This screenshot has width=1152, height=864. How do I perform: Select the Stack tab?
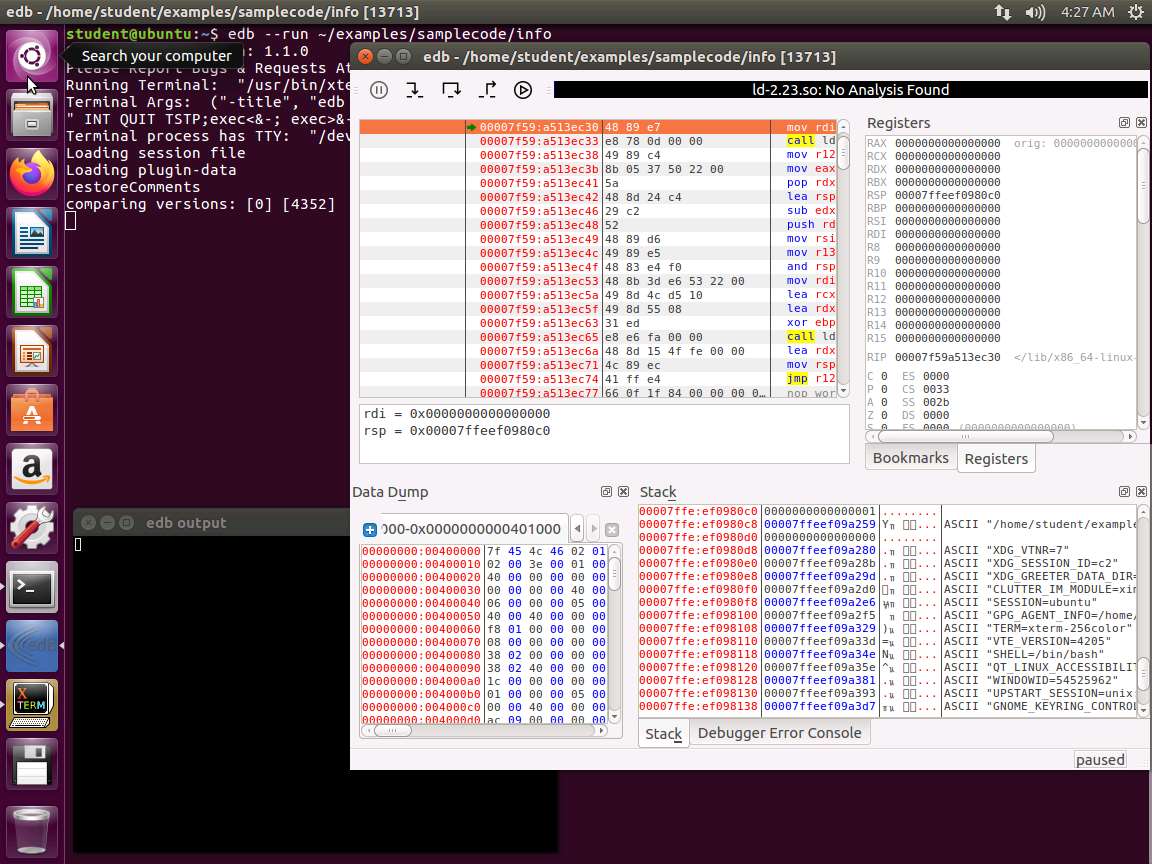click(663, 733)
